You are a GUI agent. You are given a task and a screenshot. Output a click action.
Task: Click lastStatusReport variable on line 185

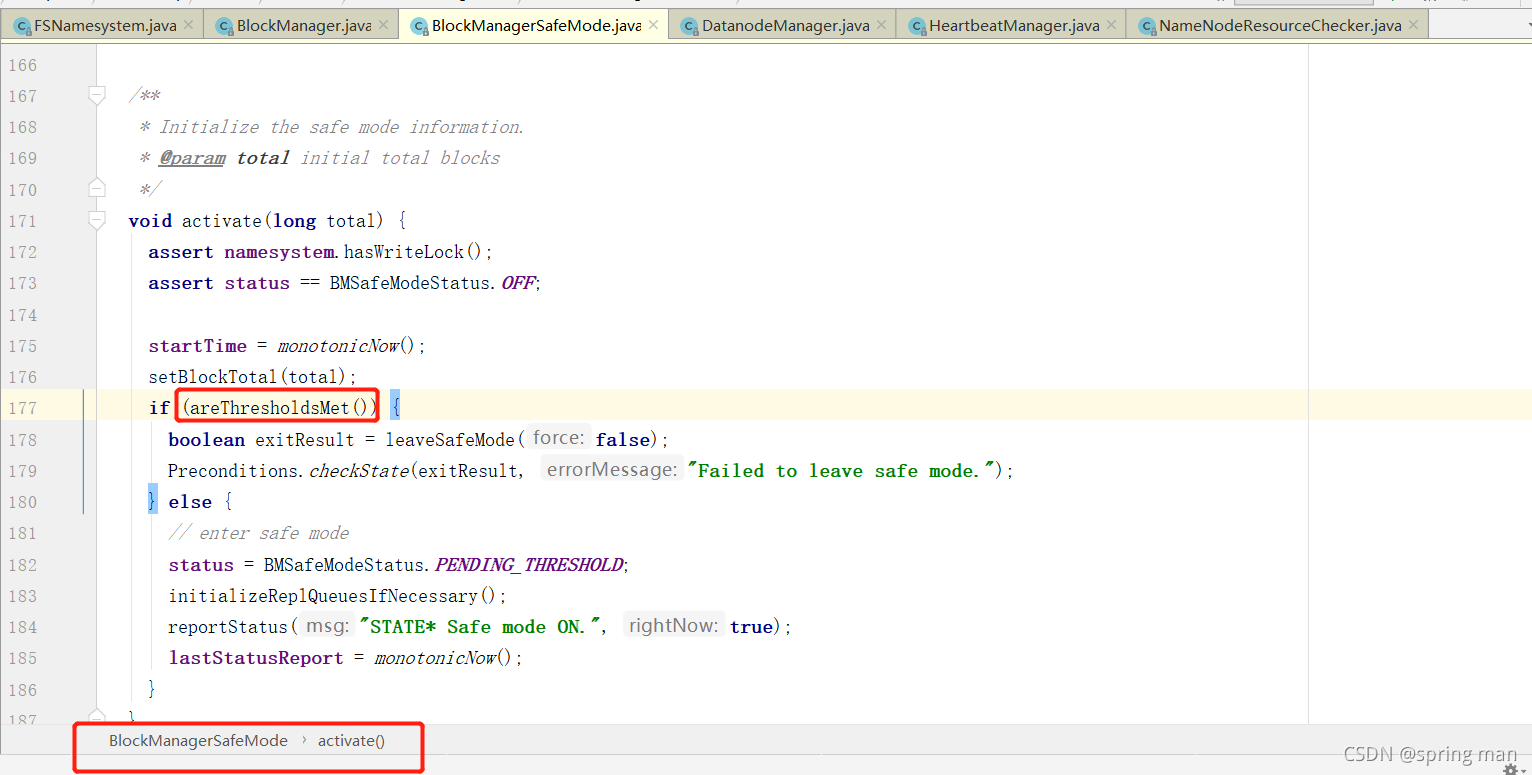255,658
